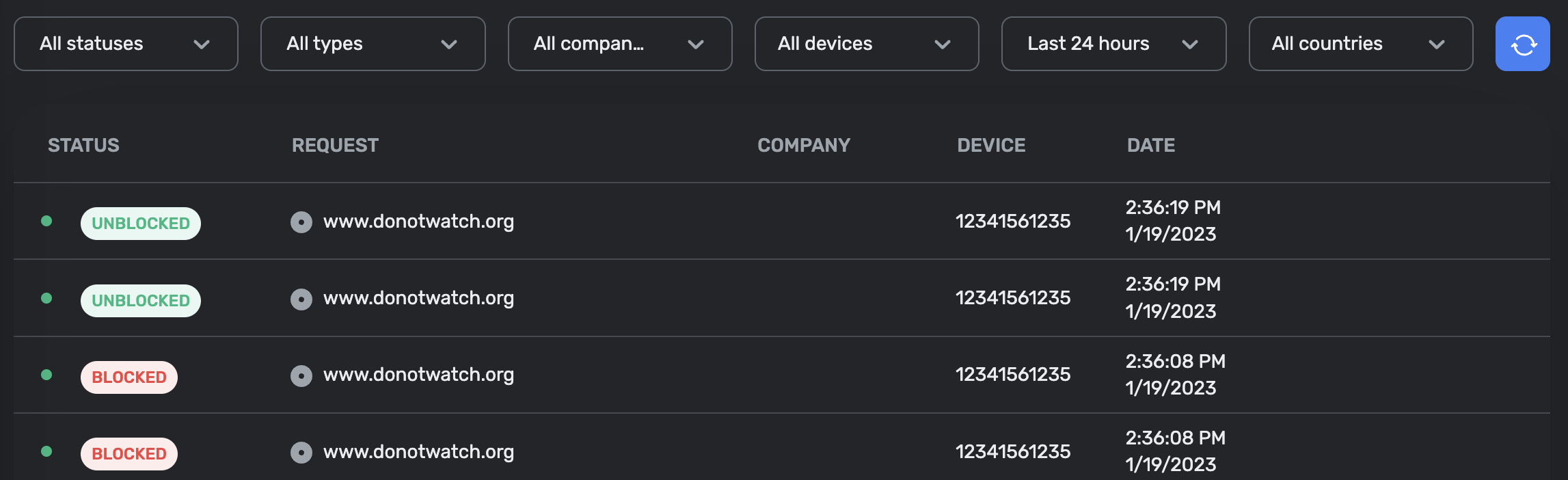This screenshot has height=480, width=1568.
Task: Open the Last 24 hours time filter
Action: (1113, 44)
